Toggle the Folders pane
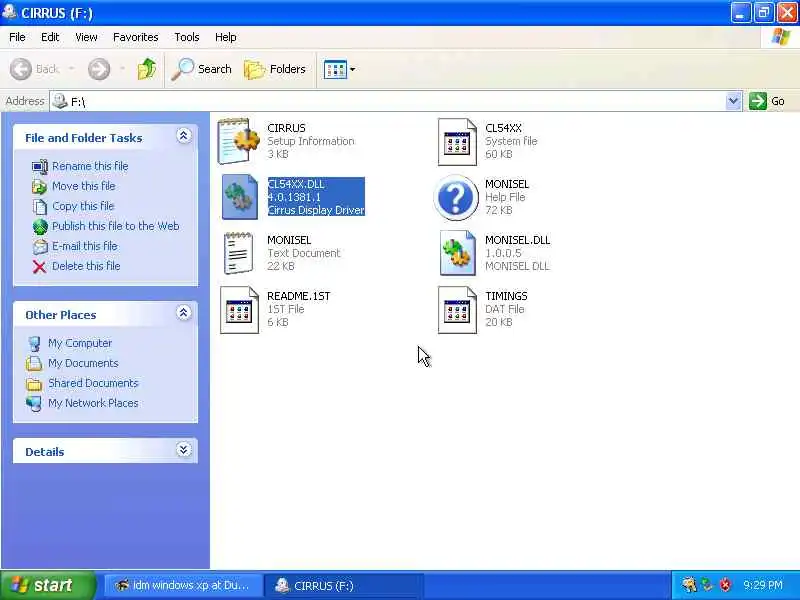This screenshot has height=600, width=800. tap(275, 69)
